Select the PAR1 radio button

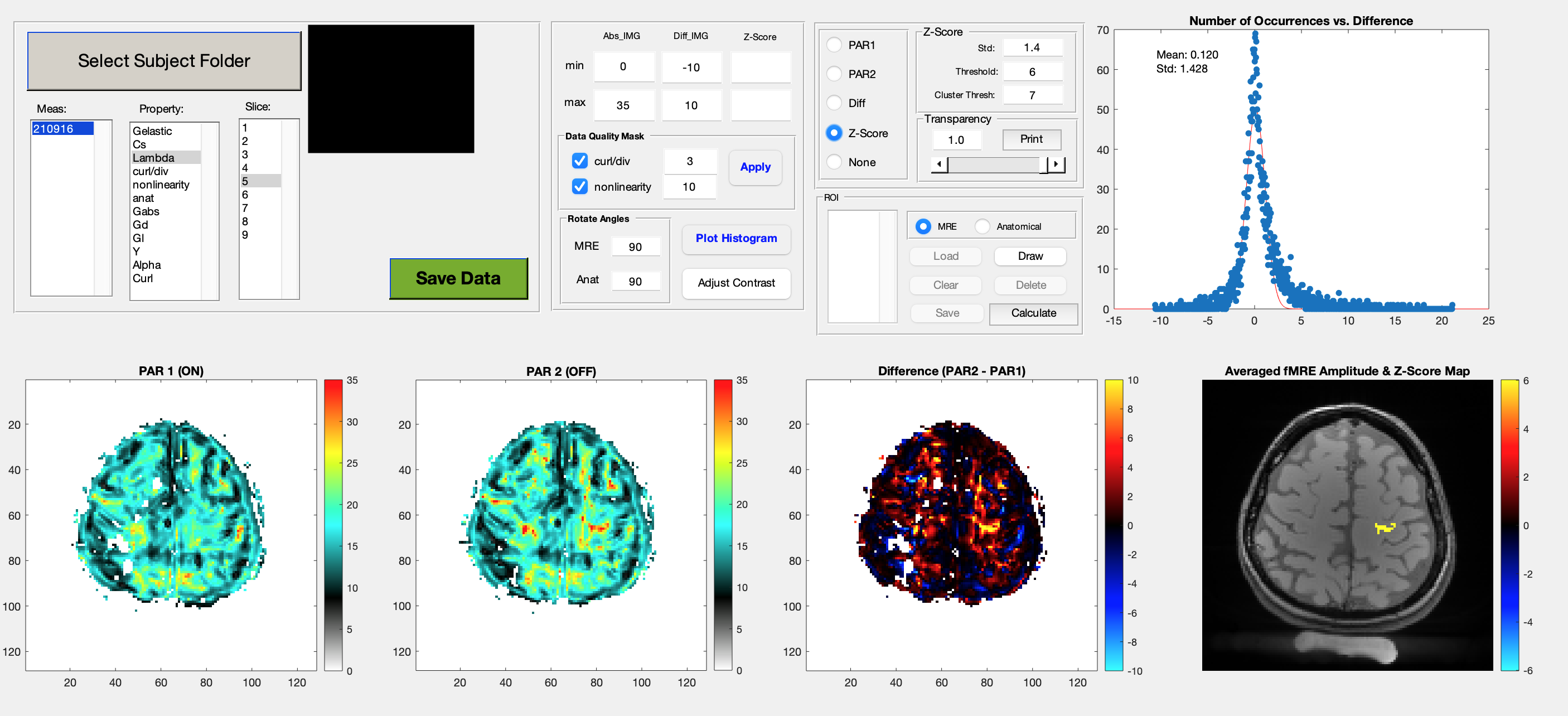click(834, 45)
